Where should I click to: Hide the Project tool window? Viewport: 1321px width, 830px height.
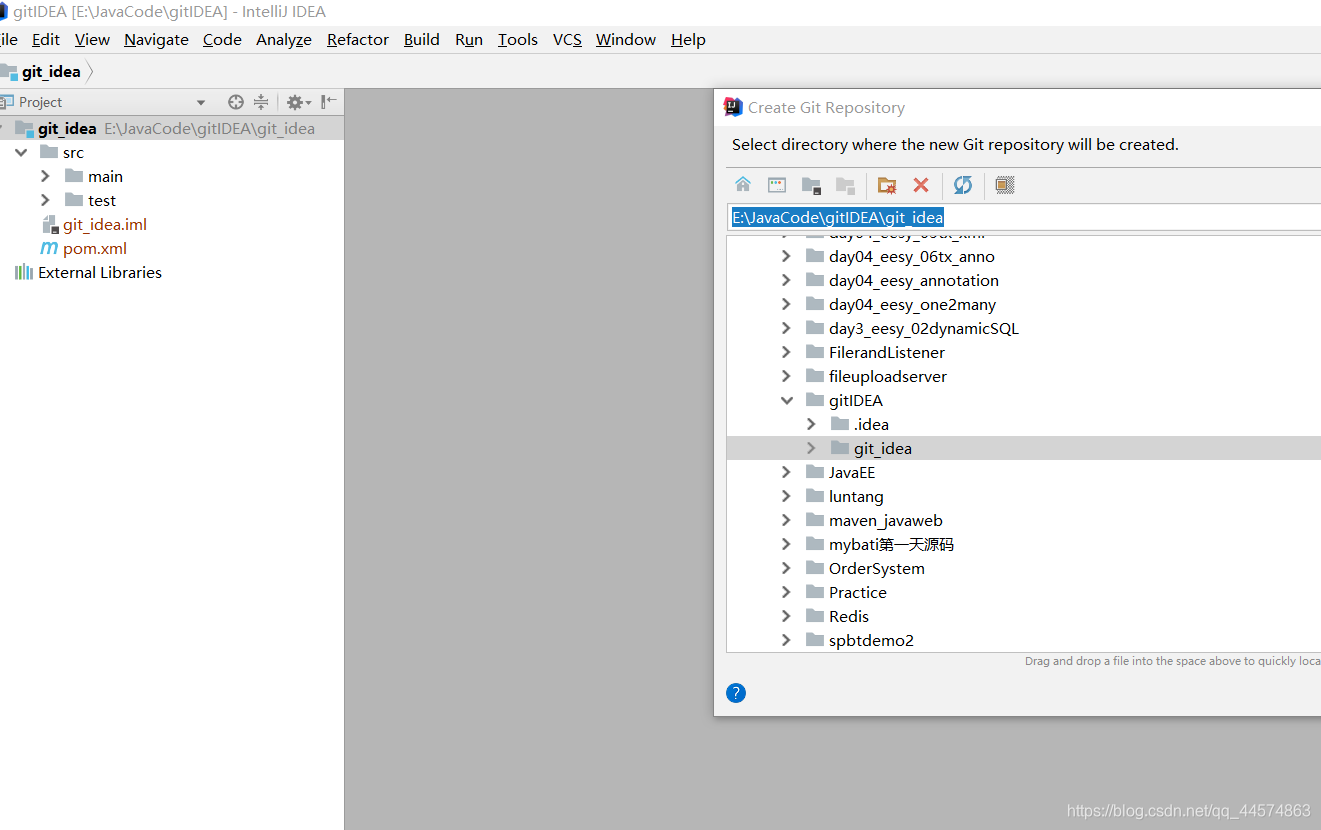(x=329, y=102)
